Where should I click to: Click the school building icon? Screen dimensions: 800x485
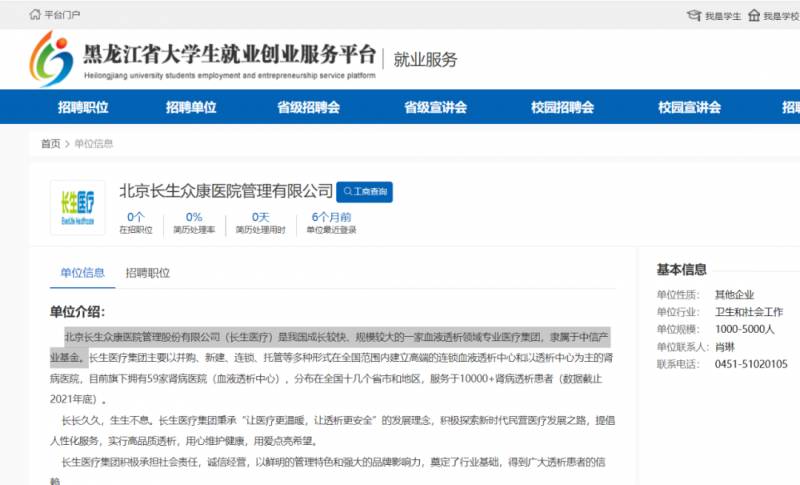point(754,15)
